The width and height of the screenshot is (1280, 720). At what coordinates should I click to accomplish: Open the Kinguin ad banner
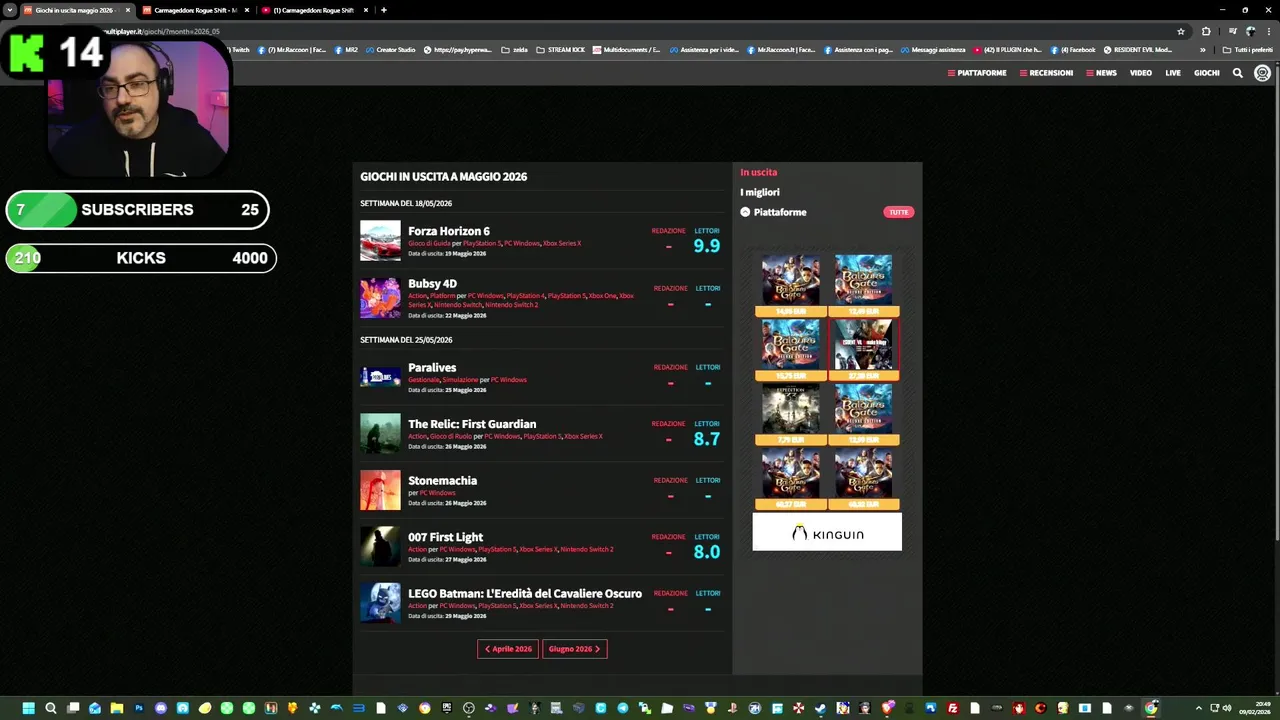click(827, 533)
